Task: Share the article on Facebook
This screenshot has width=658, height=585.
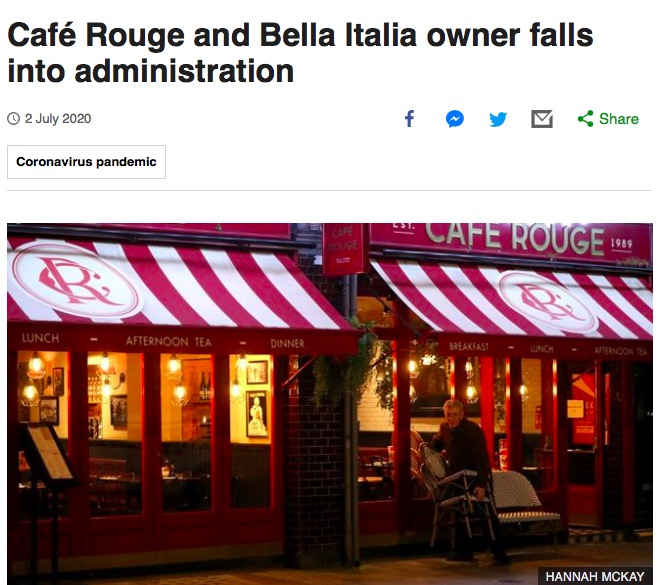Action: click(x=410, y=119)
